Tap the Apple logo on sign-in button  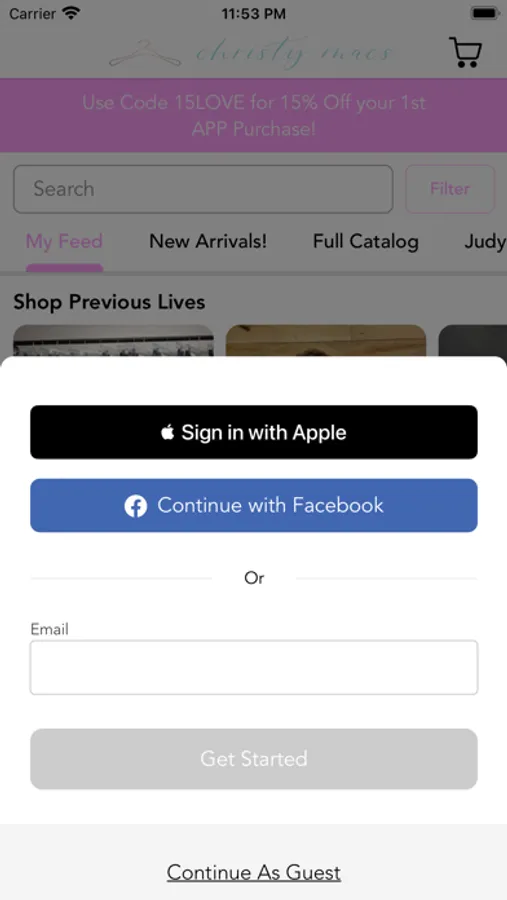point(168,432)
